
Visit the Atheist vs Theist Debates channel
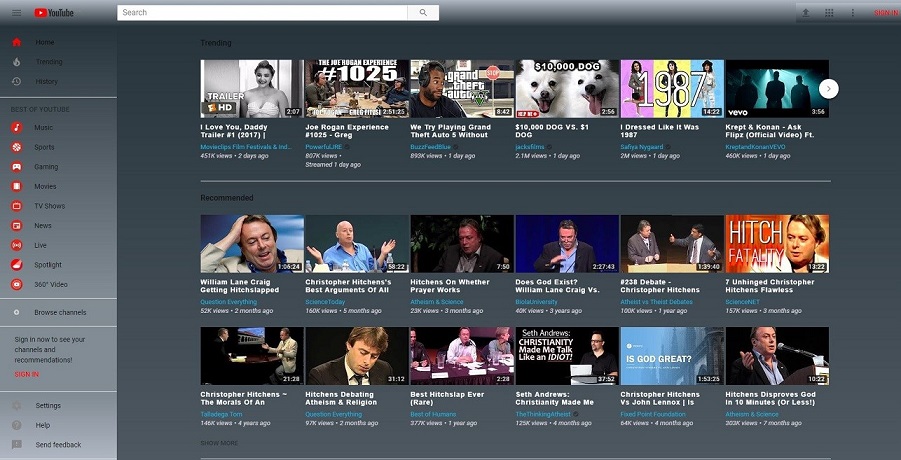[x=656, y=302]
